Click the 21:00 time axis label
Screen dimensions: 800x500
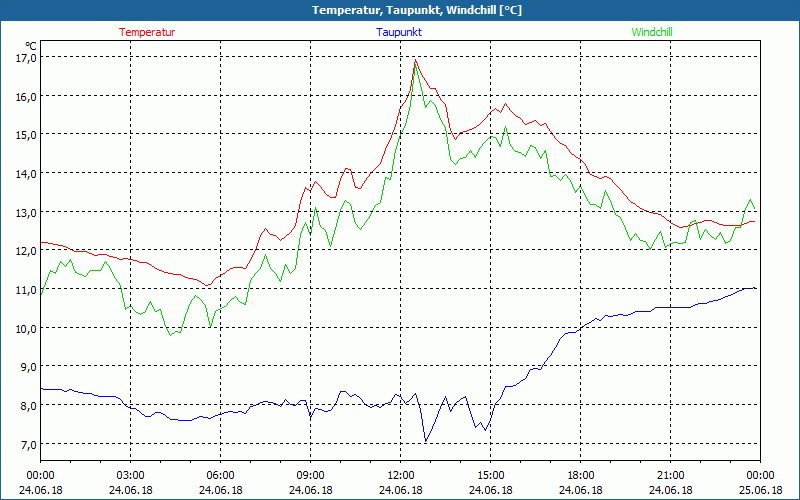[670, 476]
